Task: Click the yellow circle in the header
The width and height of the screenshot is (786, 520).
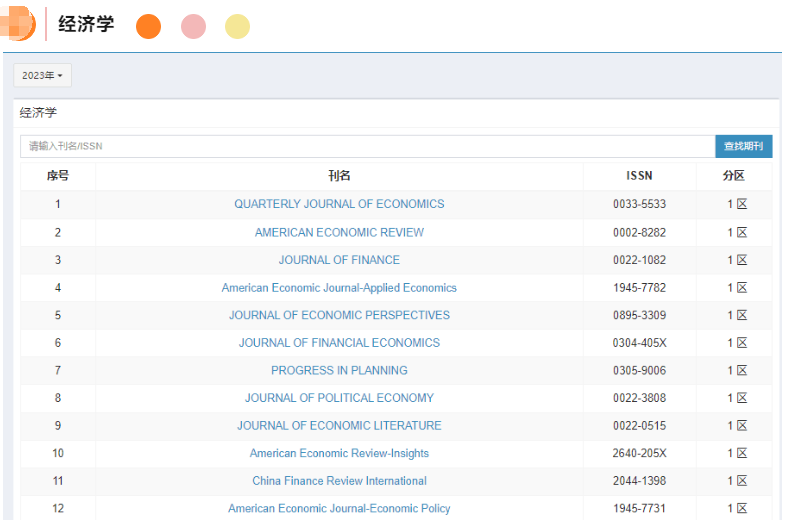Action: (x=237, y=27)
